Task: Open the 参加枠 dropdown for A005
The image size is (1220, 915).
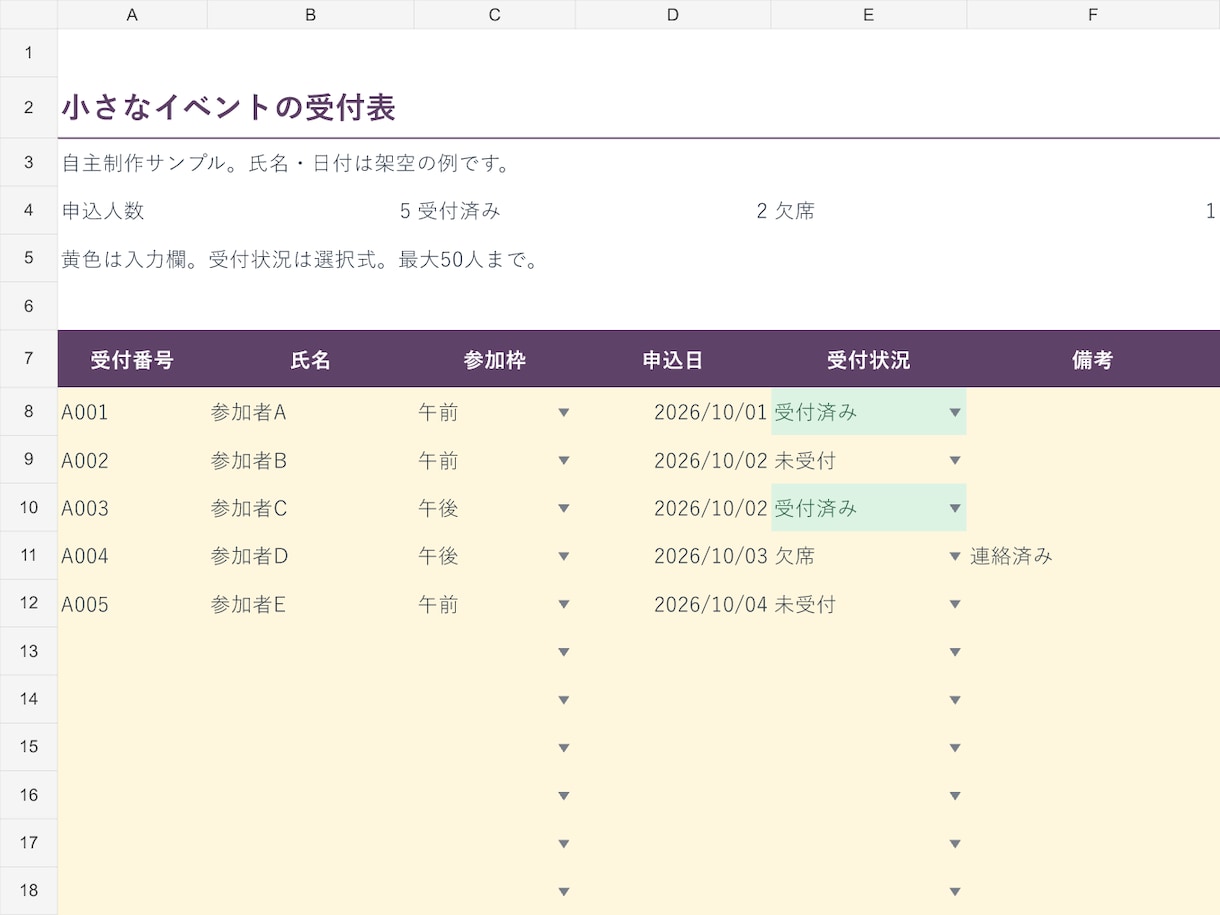Action: coord(564,604)
